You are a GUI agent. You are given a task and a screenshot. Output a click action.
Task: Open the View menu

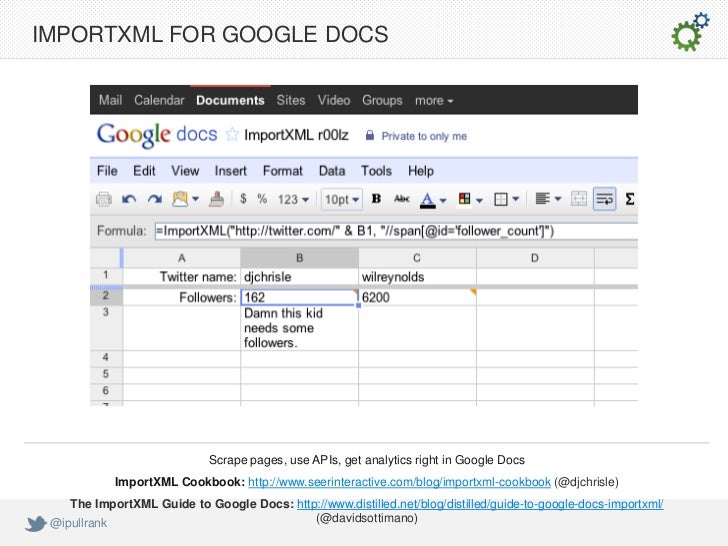tap(185, 171)
